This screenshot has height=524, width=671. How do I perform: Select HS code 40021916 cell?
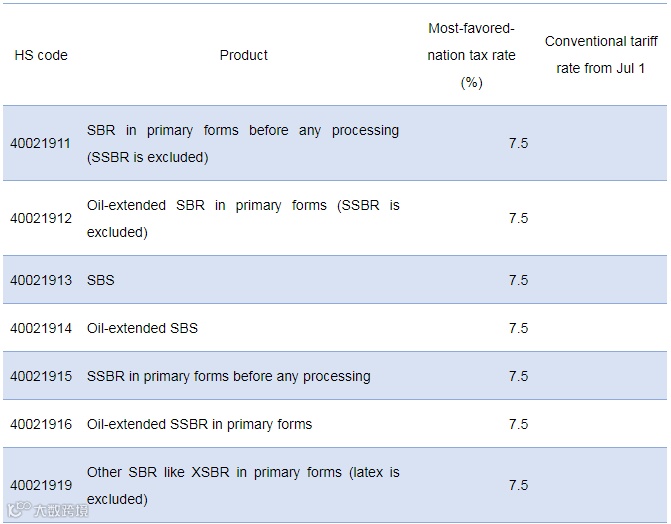coord(41,424)
